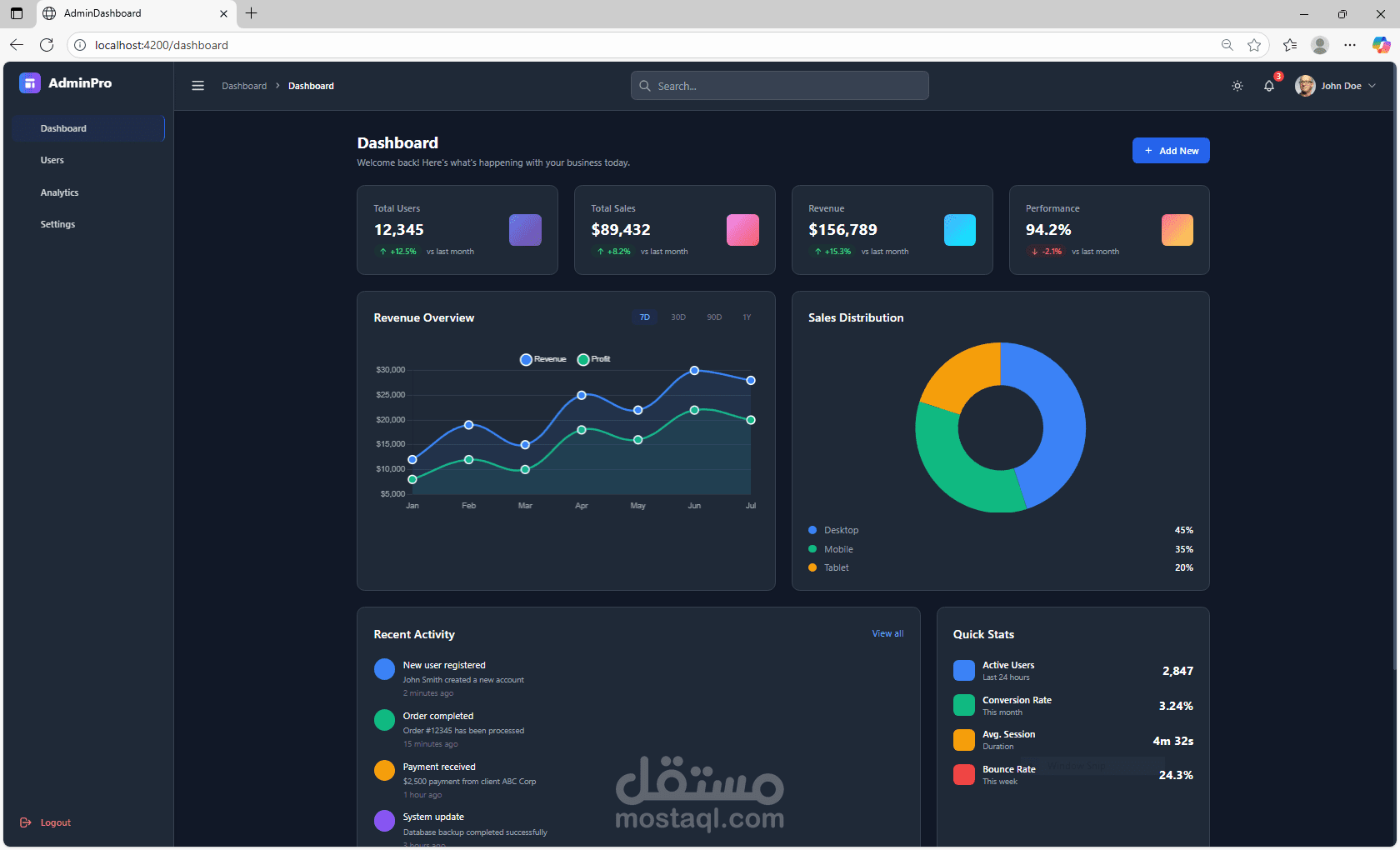
Task: Switch Revenue Overview to 30D
Action: [x=678, y=317]
